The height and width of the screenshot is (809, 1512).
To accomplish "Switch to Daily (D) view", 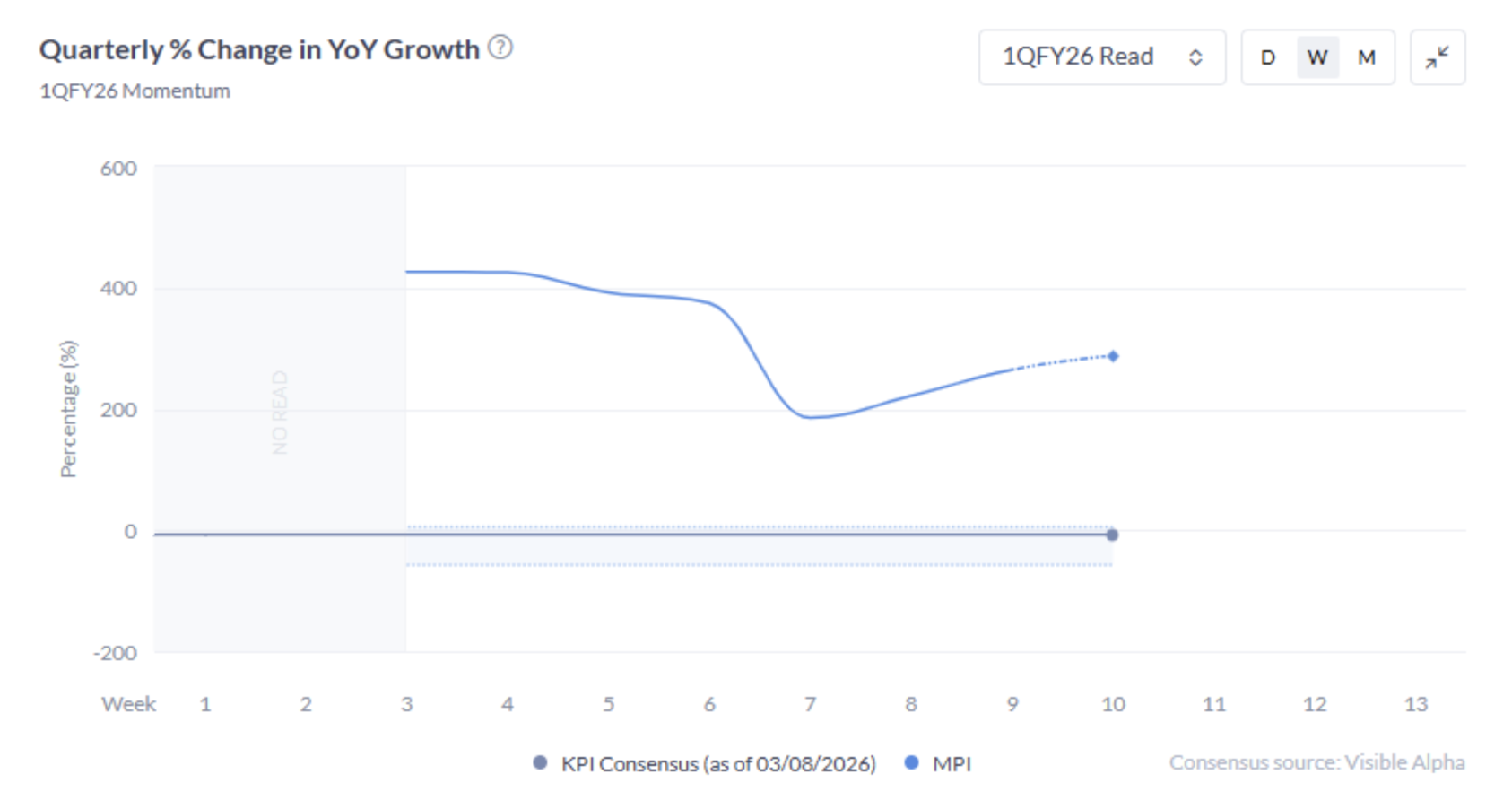I will point(1268,57).
